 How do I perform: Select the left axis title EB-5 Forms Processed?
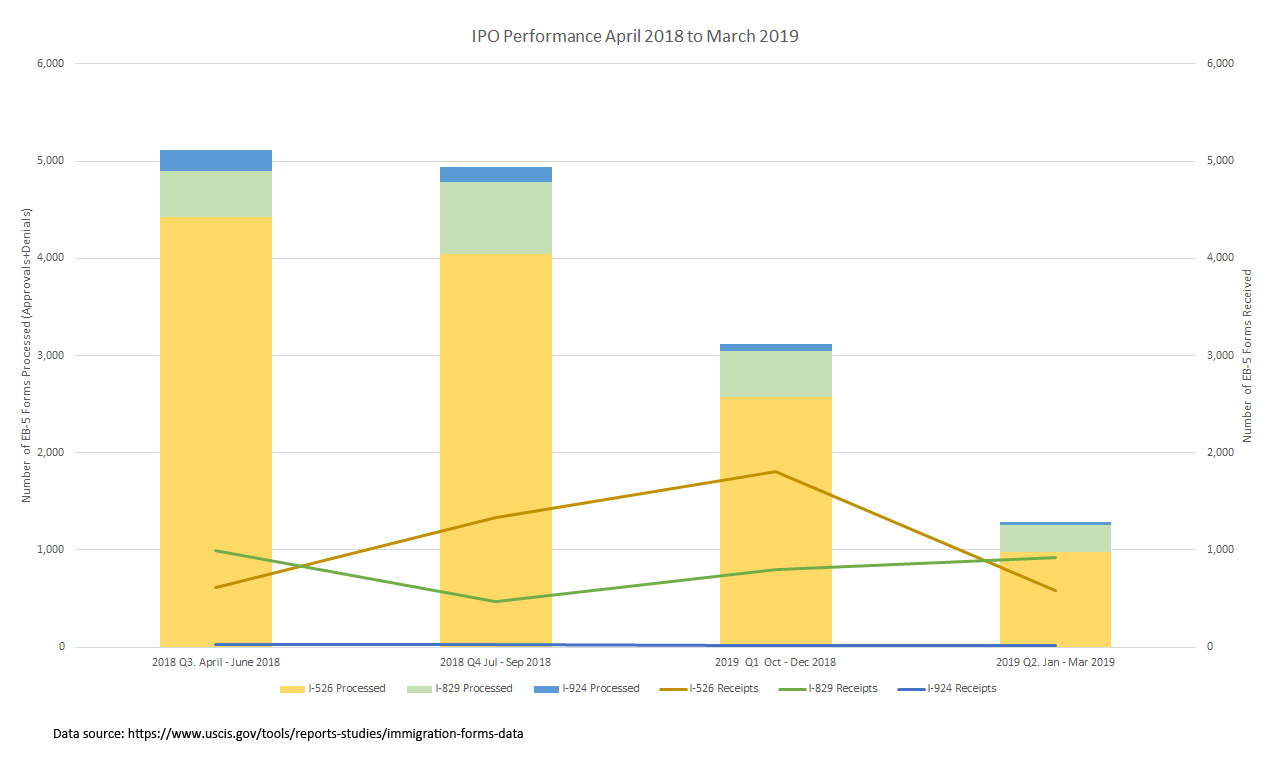(x=26, y=355)
